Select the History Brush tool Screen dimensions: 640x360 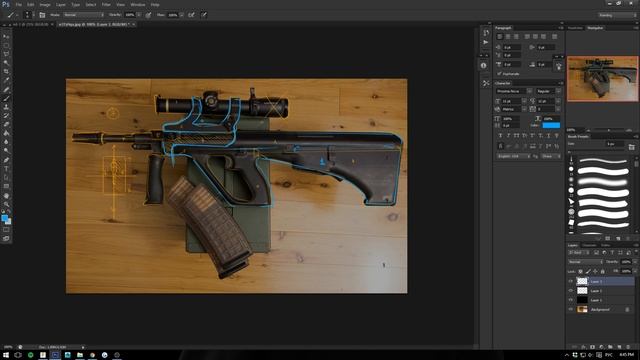(6, 116)
